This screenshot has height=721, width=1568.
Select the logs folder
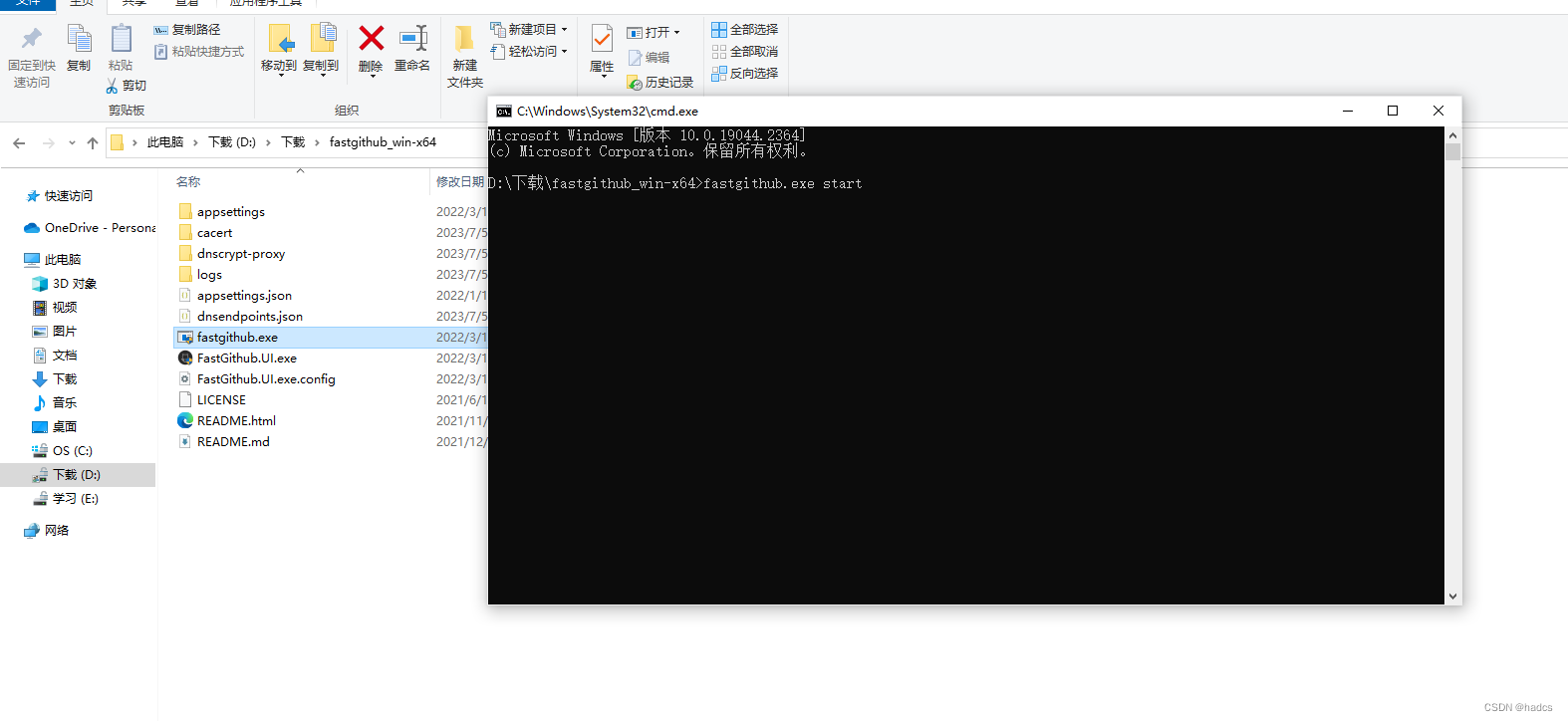point(200,275)
